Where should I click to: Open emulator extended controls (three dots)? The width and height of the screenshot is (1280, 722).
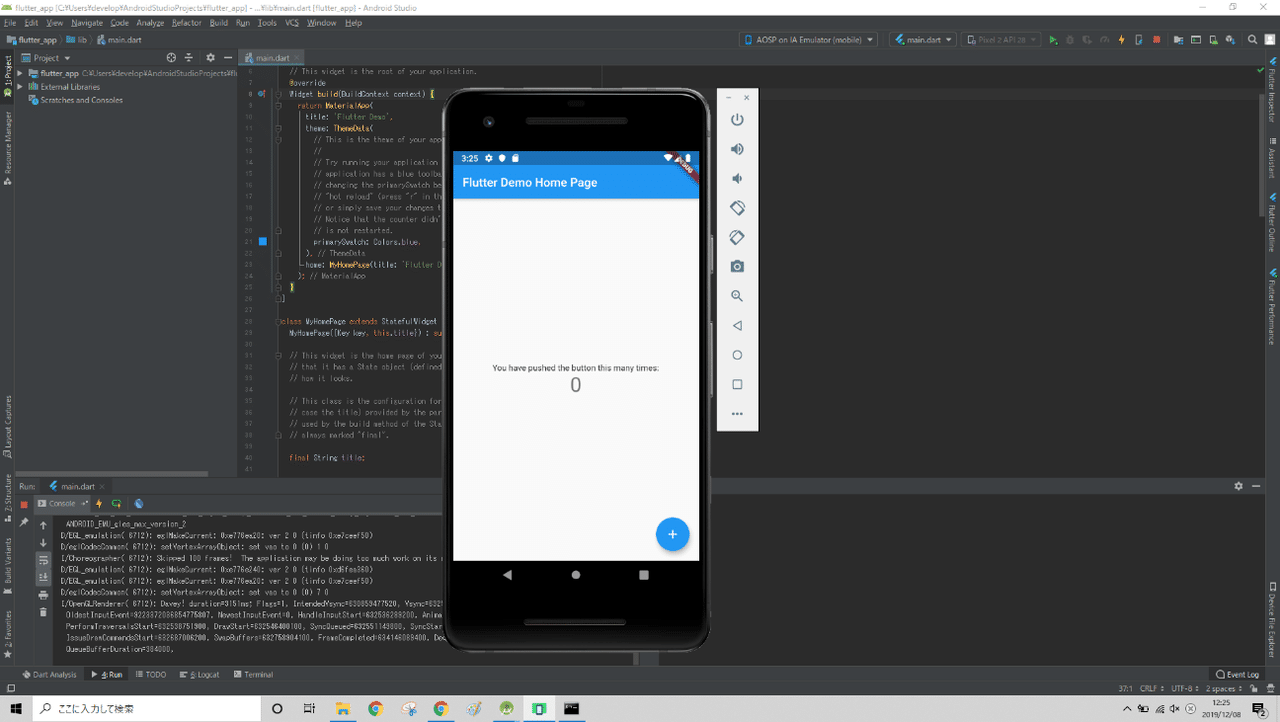[737, 414]
